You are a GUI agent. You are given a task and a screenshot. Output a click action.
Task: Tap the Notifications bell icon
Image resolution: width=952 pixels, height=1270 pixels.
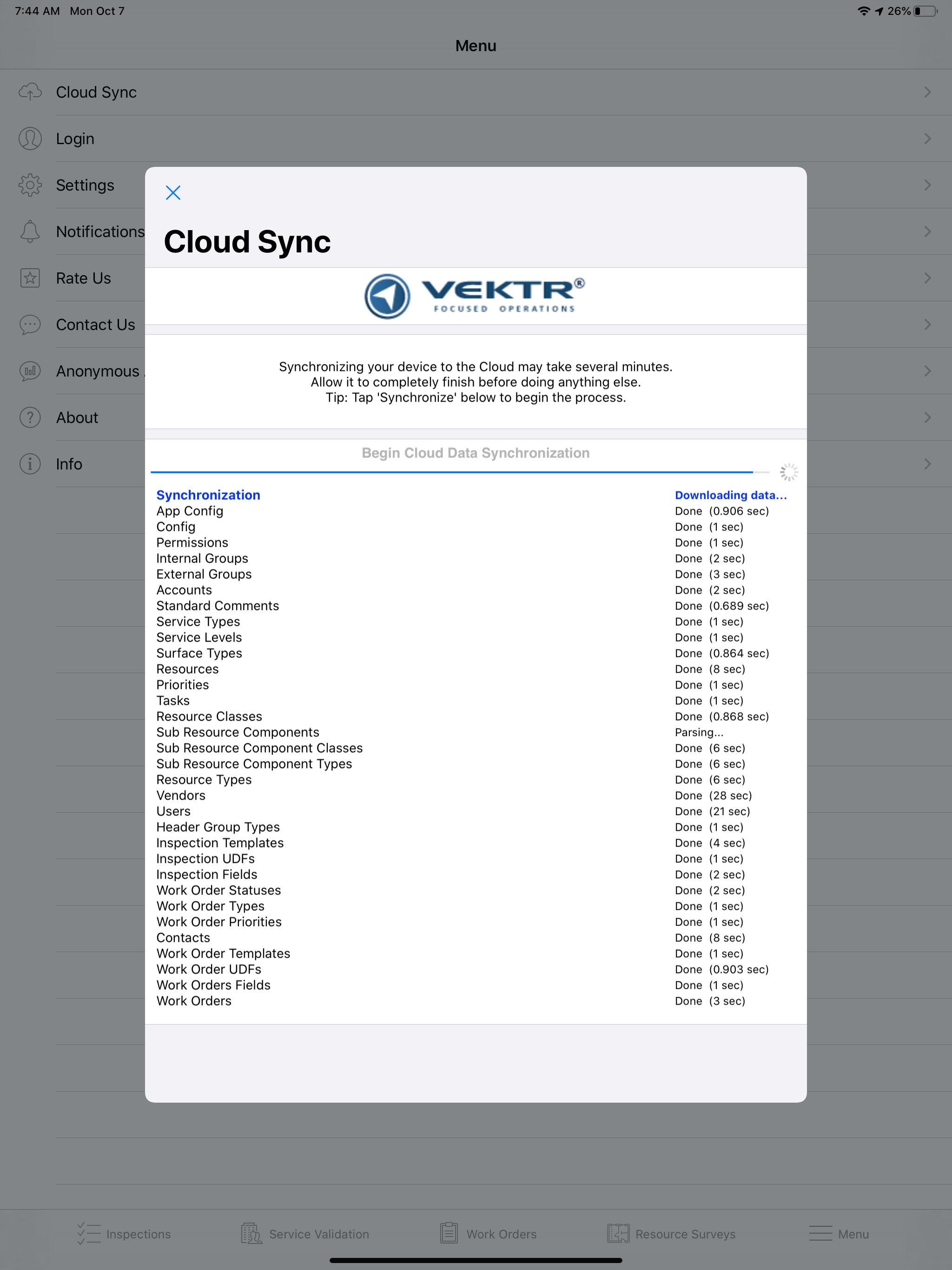coord(30,232)
